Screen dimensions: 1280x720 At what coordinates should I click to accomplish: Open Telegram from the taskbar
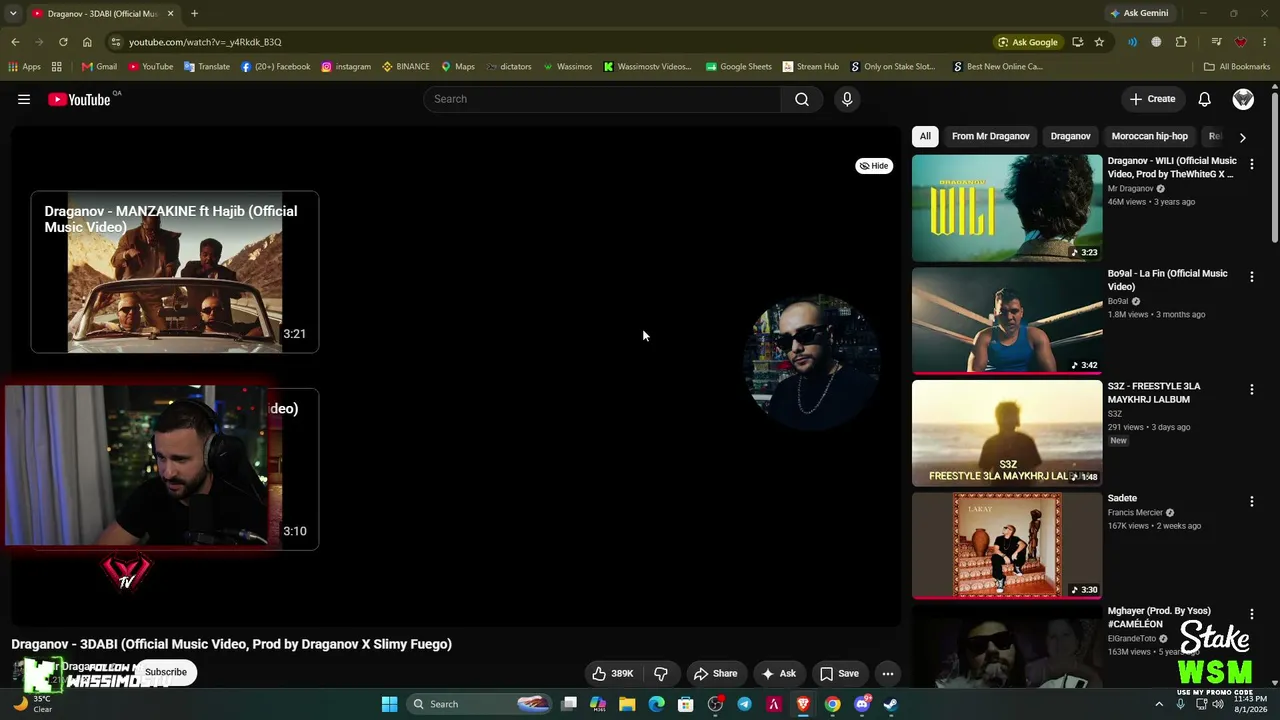pos(744,704)
